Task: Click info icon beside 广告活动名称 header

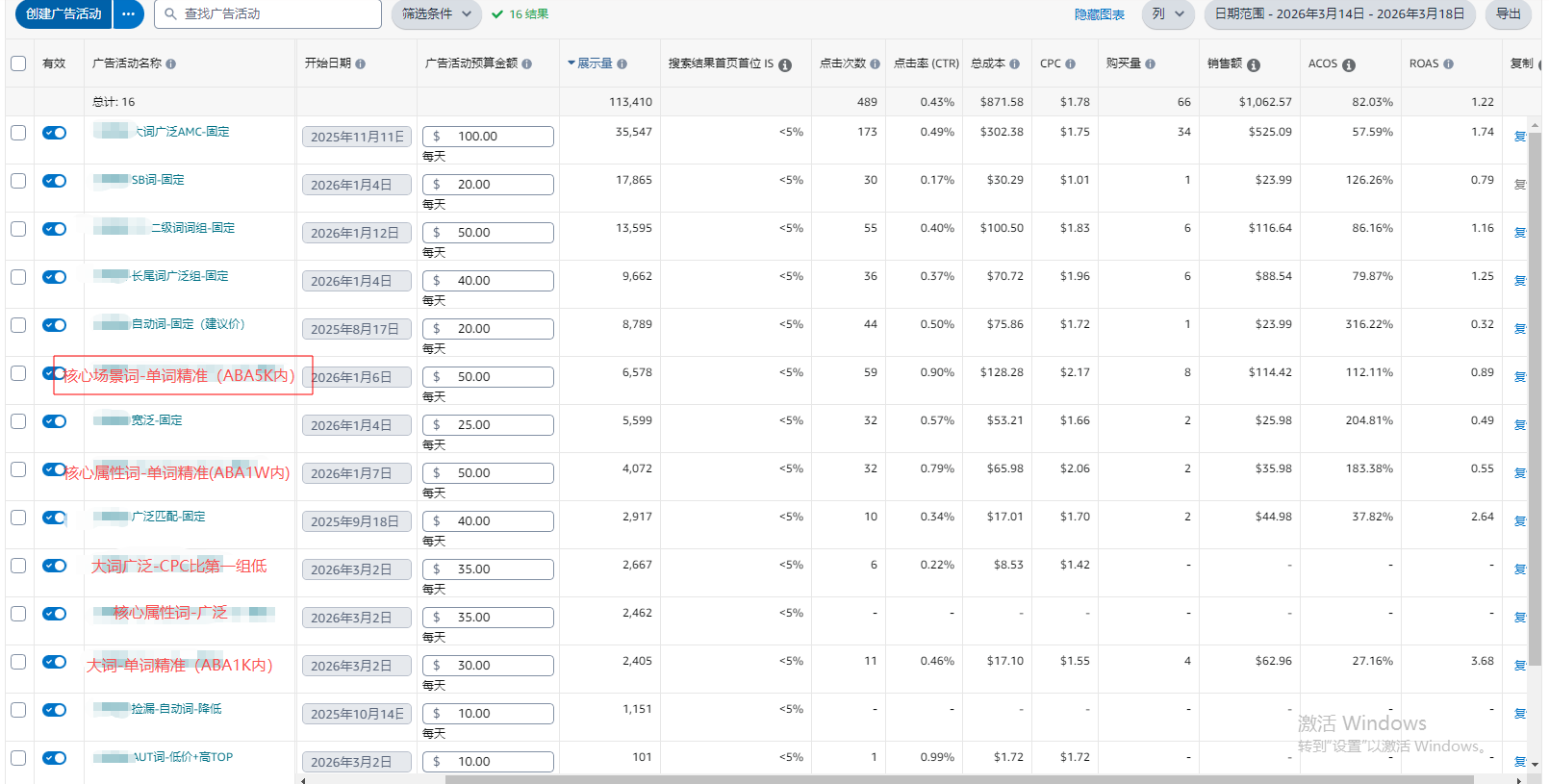Action: pos(171,64)
